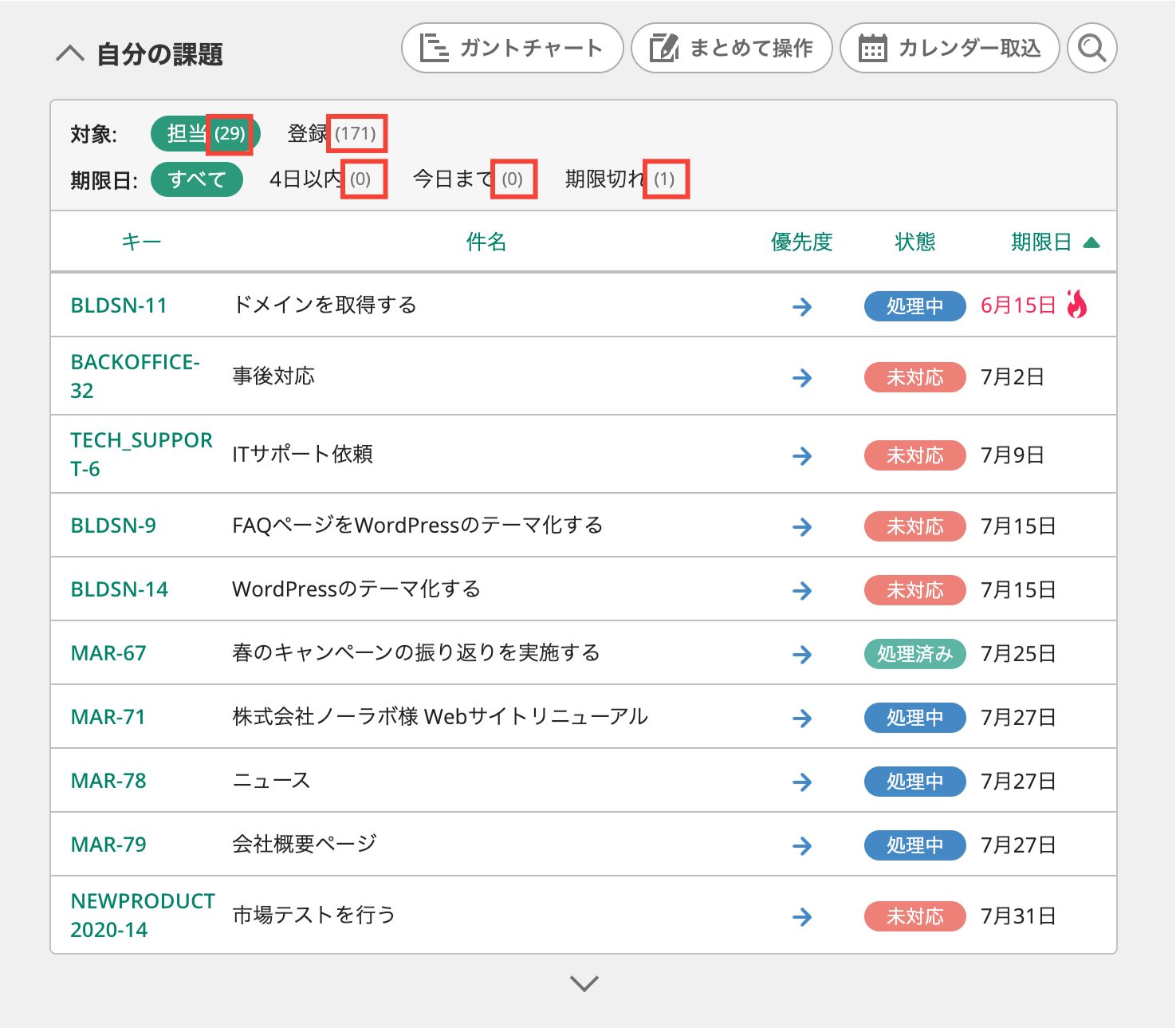Click 処理済み status badge for MAR-67
This screenshot has width=1176, height=1028.
pyautogui.click(x=915, y=654)
